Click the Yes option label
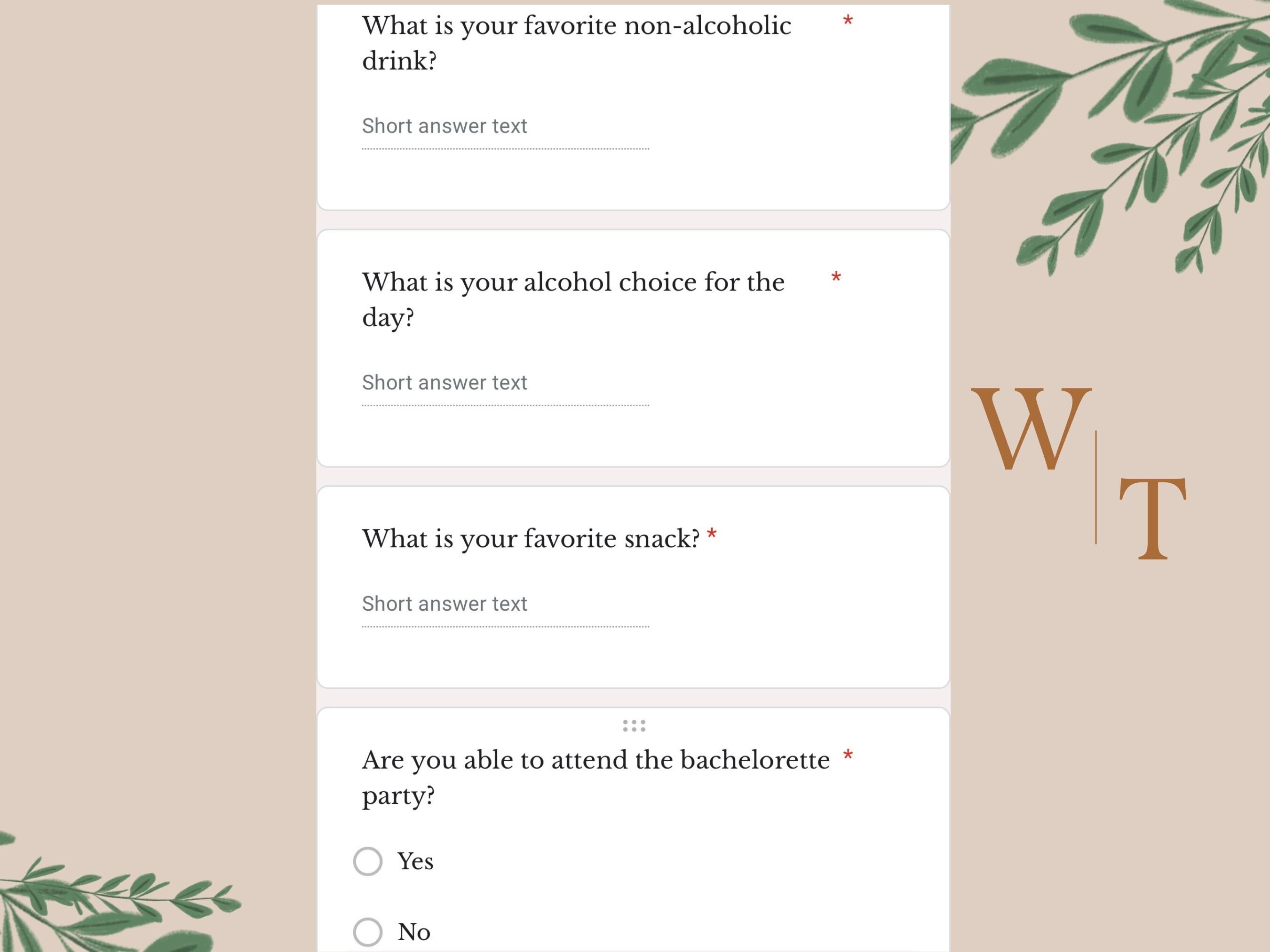 tap(415, 861)
